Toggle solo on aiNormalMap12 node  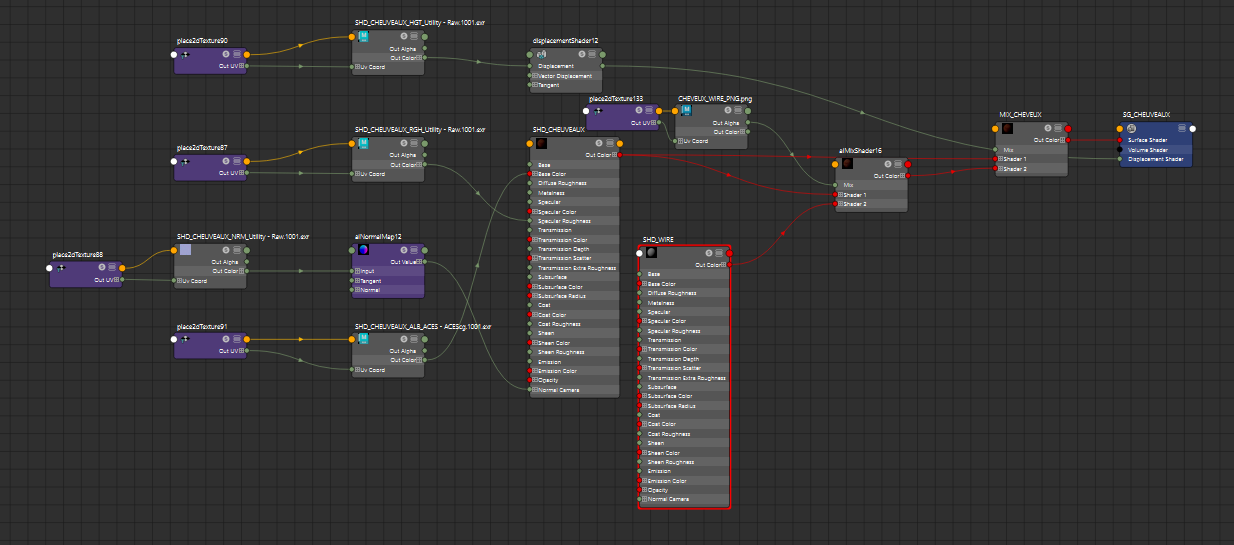(x=404, y=250)
